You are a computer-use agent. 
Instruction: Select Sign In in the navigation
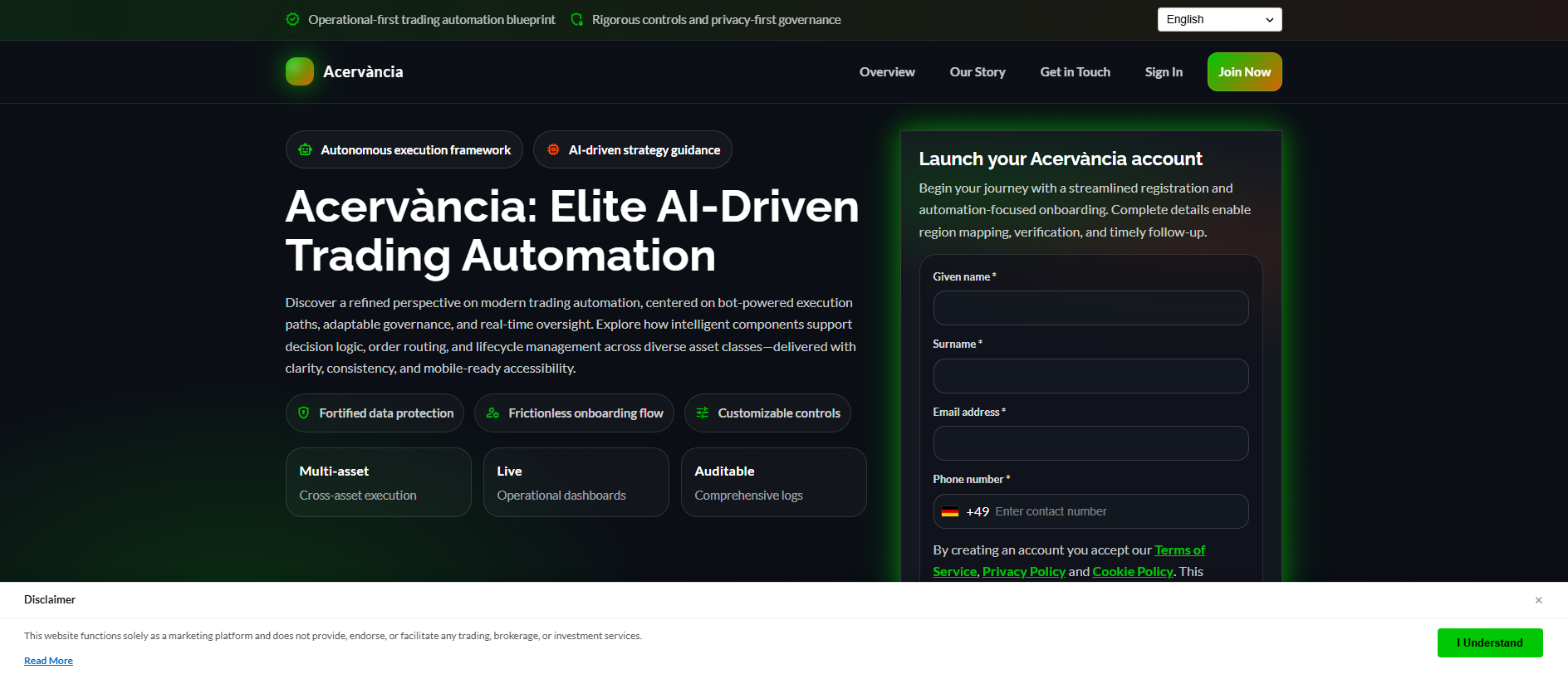1164,72
